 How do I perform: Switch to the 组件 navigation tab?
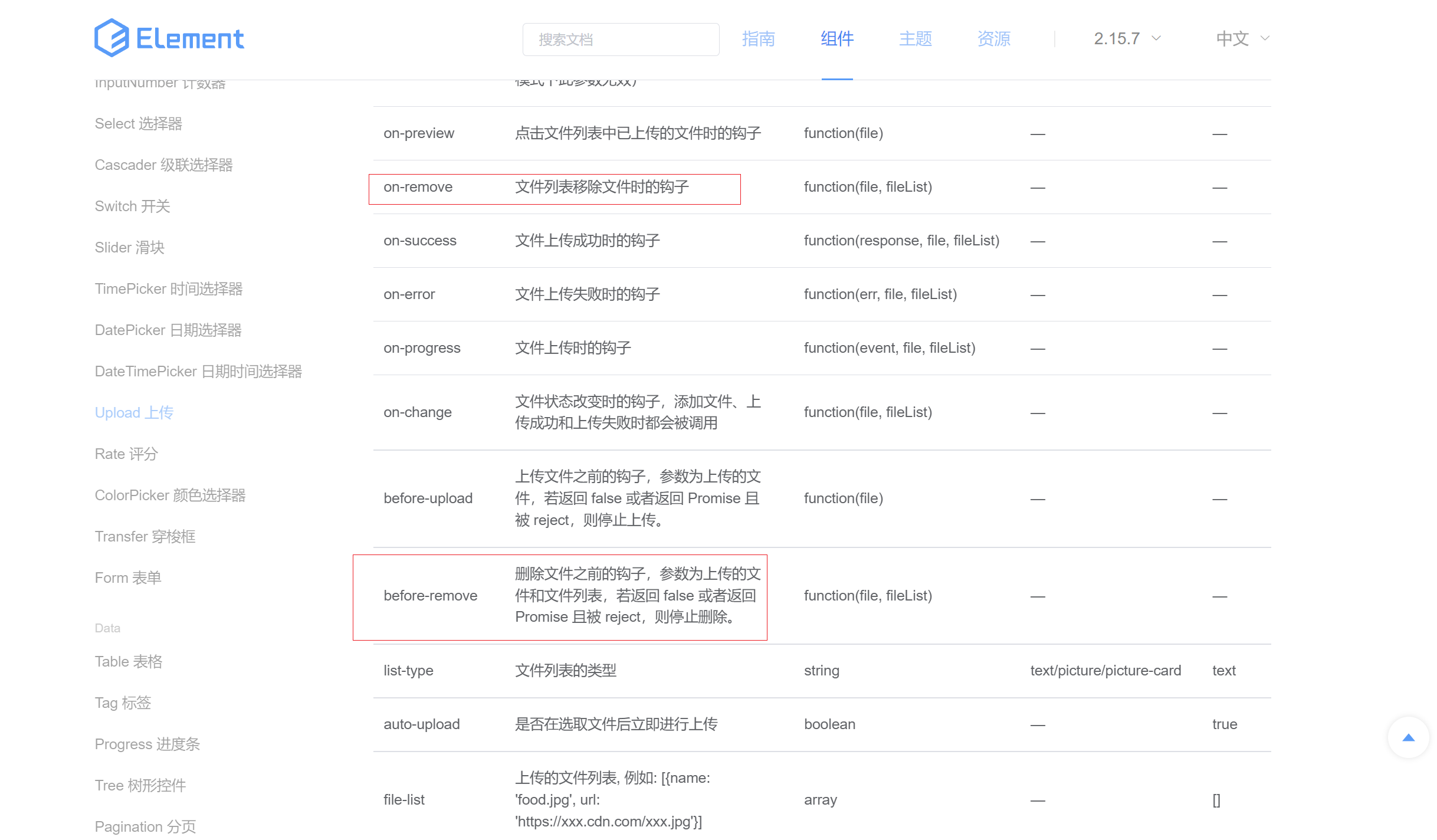836,39
